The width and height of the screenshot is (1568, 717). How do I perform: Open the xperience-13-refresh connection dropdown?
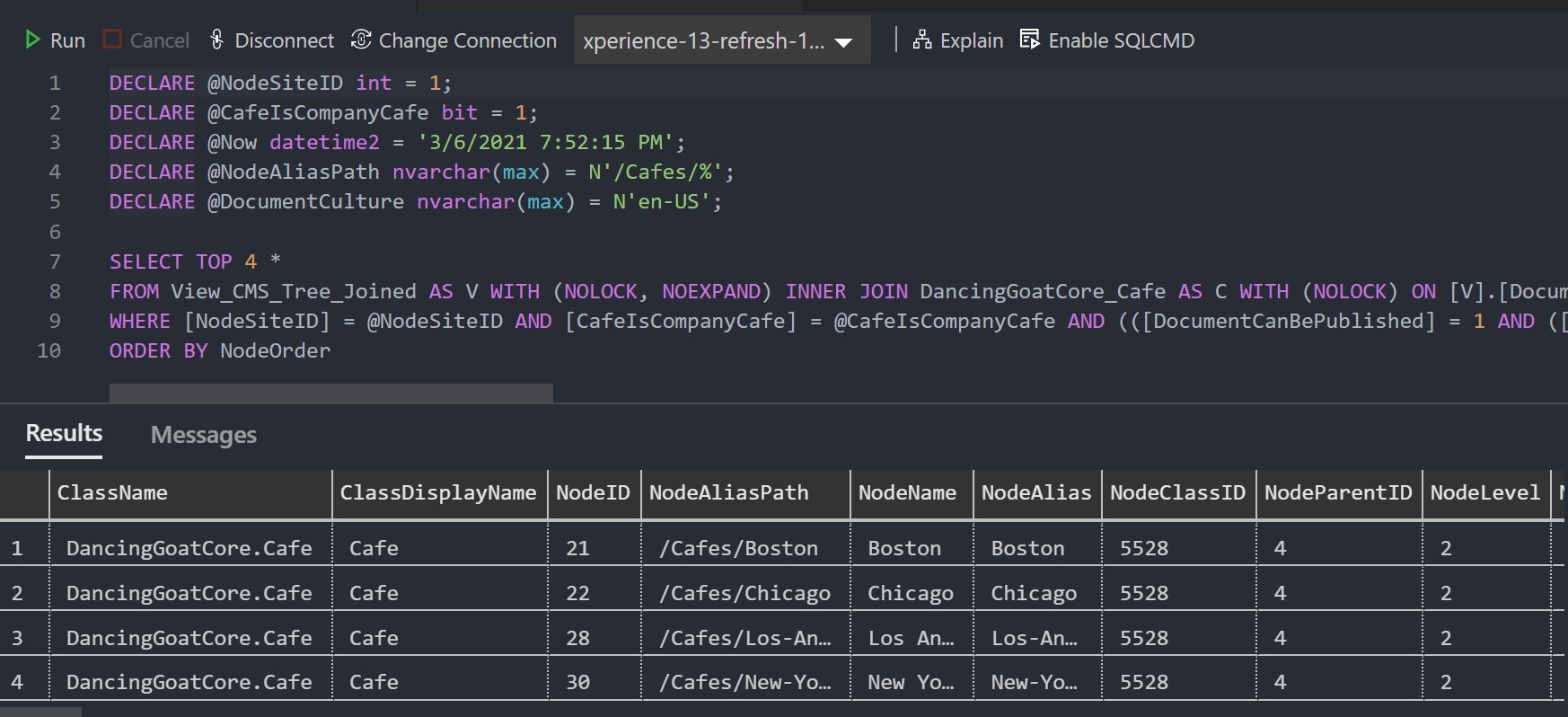(x=722, y=40)
